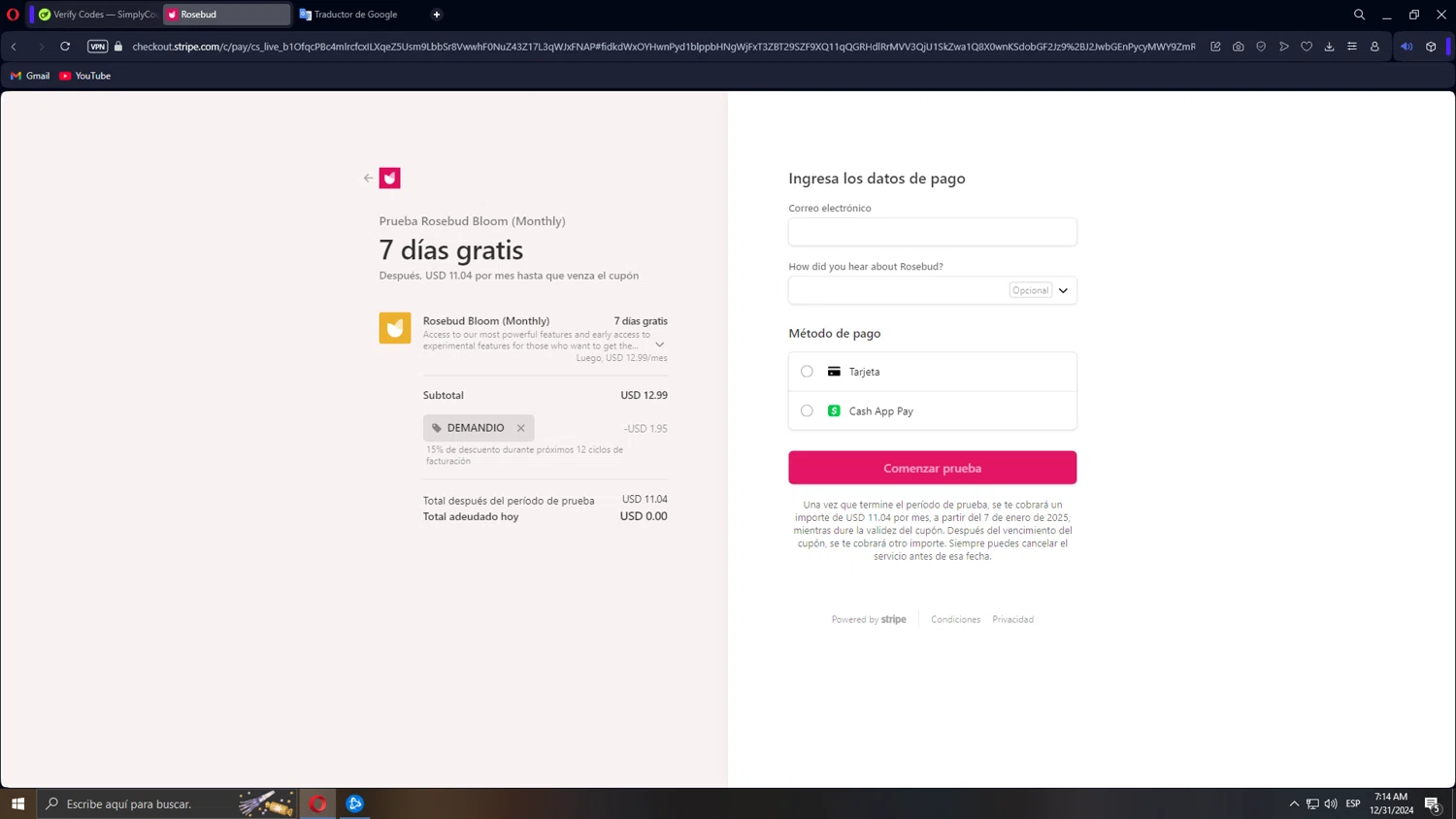
Task: Click the tab audio speaker icon
Action: coord(1406,47)
